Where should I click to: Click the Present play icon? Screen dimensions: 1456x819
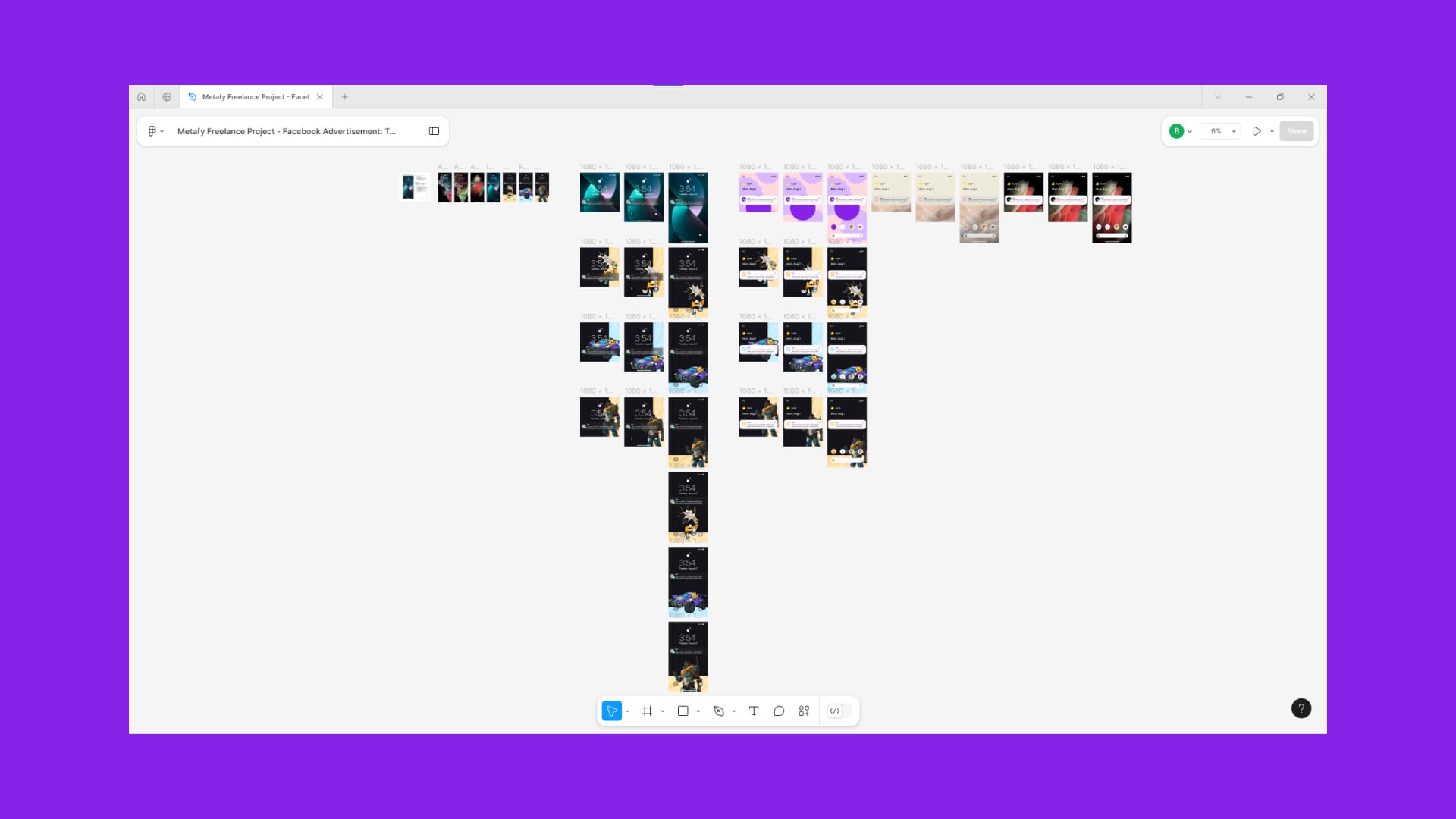tap(1257, 131)
